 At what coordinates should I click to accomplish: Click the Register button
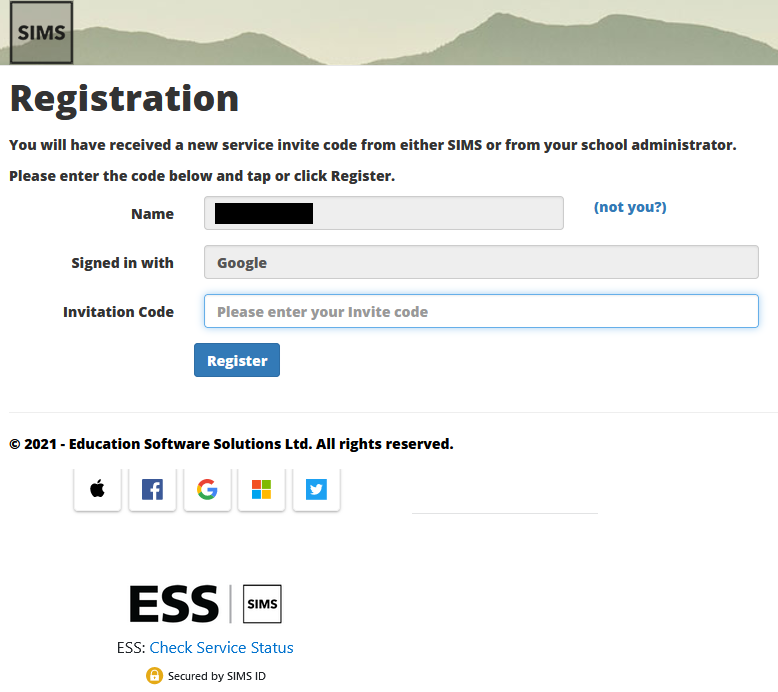pos(237,360)
